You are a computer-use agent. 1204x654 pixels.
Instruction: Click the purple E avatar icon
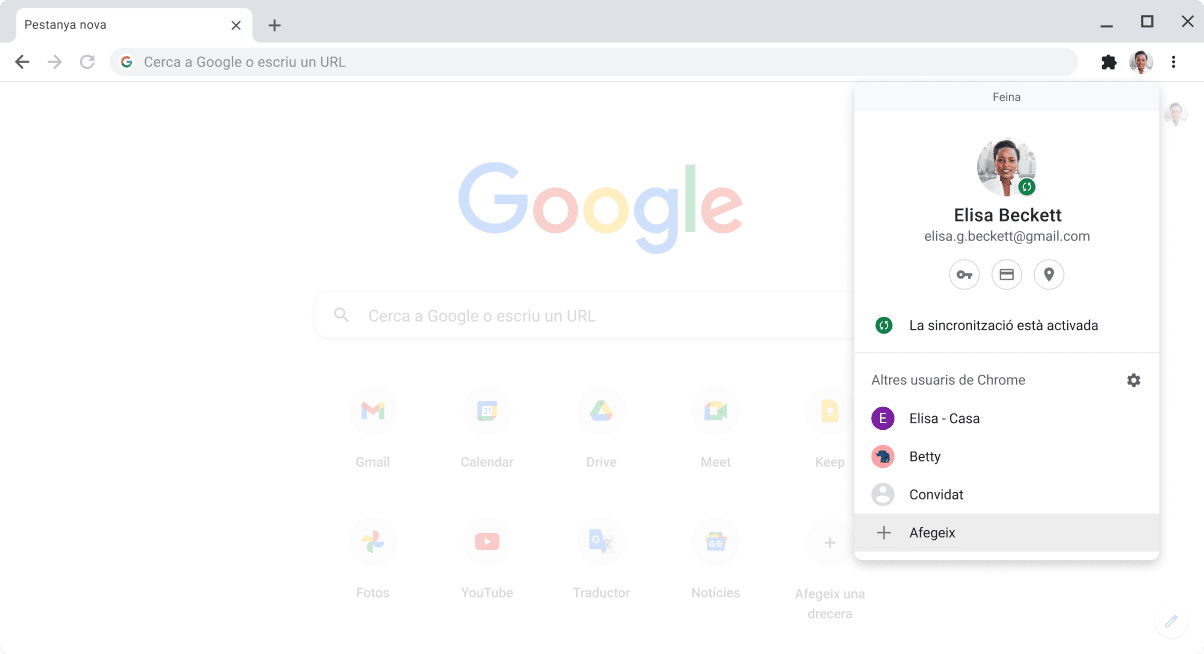pos(882,418)
